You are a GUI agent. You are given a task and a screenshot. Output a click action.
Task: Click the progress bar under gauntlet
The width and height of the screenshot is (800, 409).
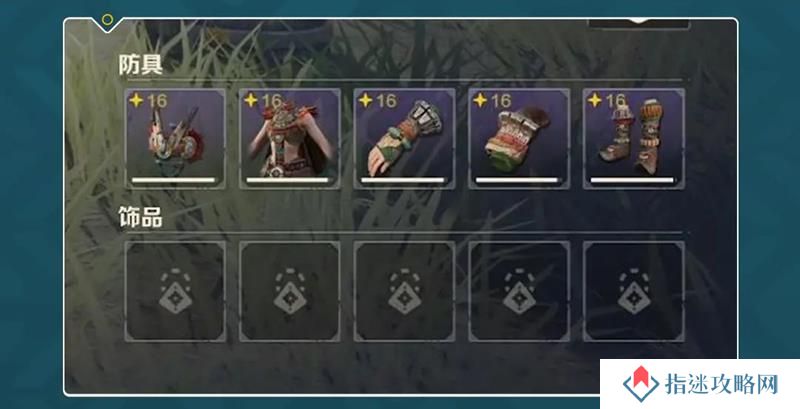pyautogui.click(x=402, y=180)
